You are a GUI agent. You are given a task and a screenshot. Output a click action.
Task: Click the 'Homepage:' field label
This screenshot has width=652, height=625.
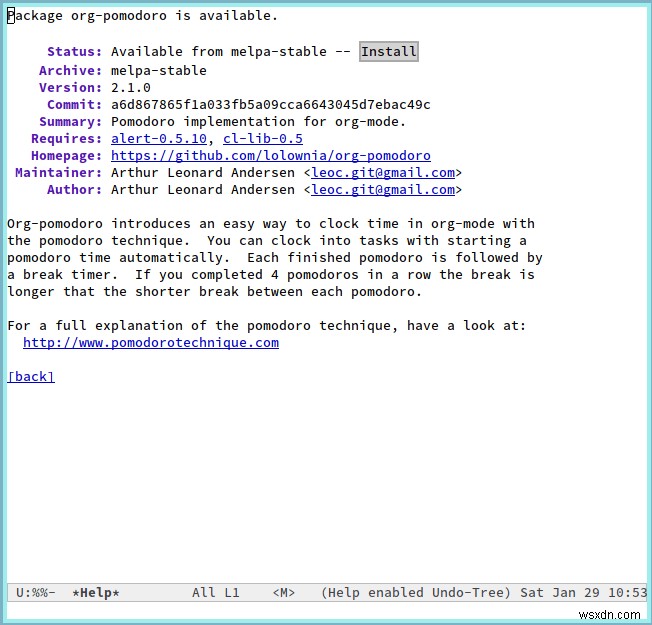pyautogui.click(x=67, y=156)
